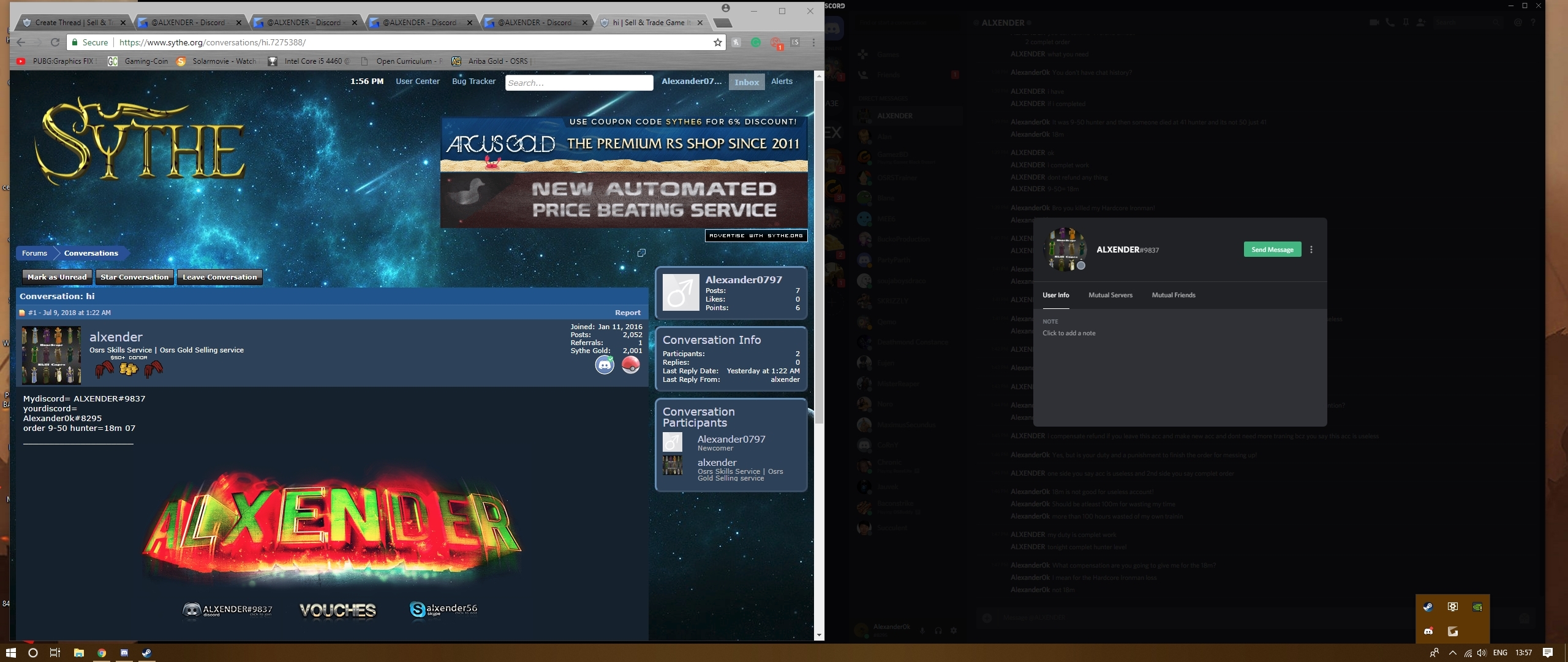Toggle Star Conversation button
The width and height of the screenshot is (1568, 662).
pos(134,277)
